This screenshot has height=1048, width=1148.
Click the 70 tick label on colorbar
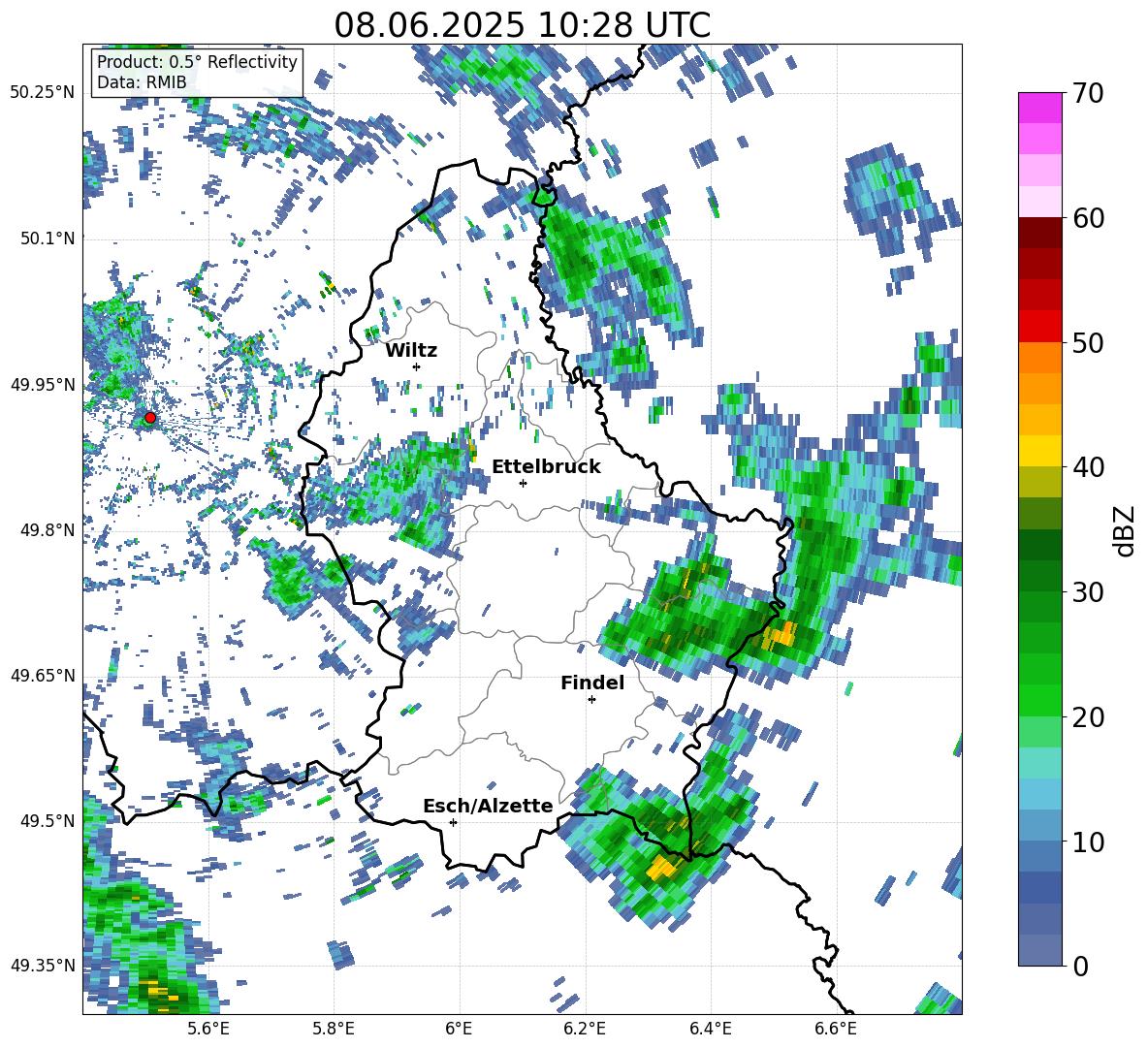tap(1087, 93)
